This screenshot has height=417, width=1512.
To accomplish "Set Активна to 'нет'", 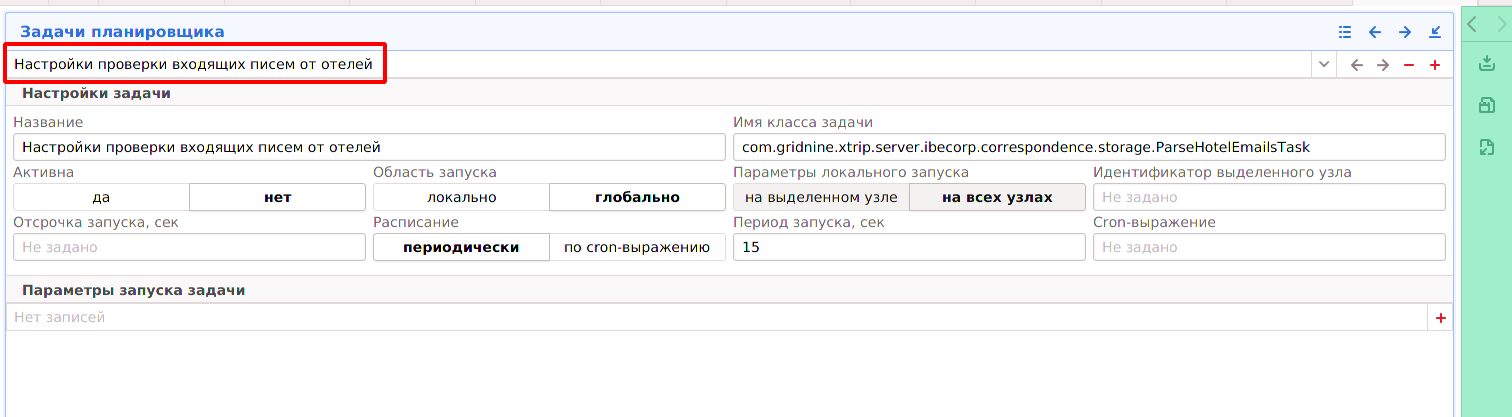I will [x=277, y=197].
